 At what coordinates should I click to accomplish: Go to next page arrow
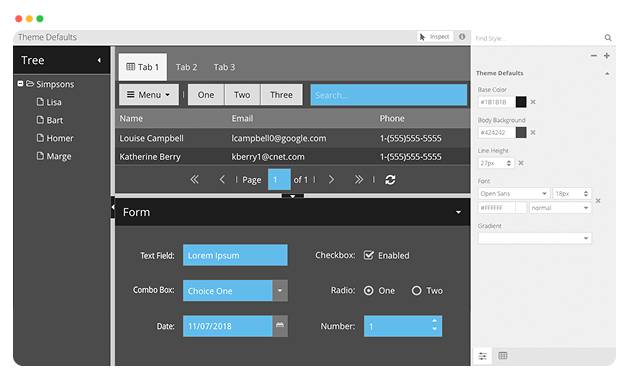click(x=331, y=179)
